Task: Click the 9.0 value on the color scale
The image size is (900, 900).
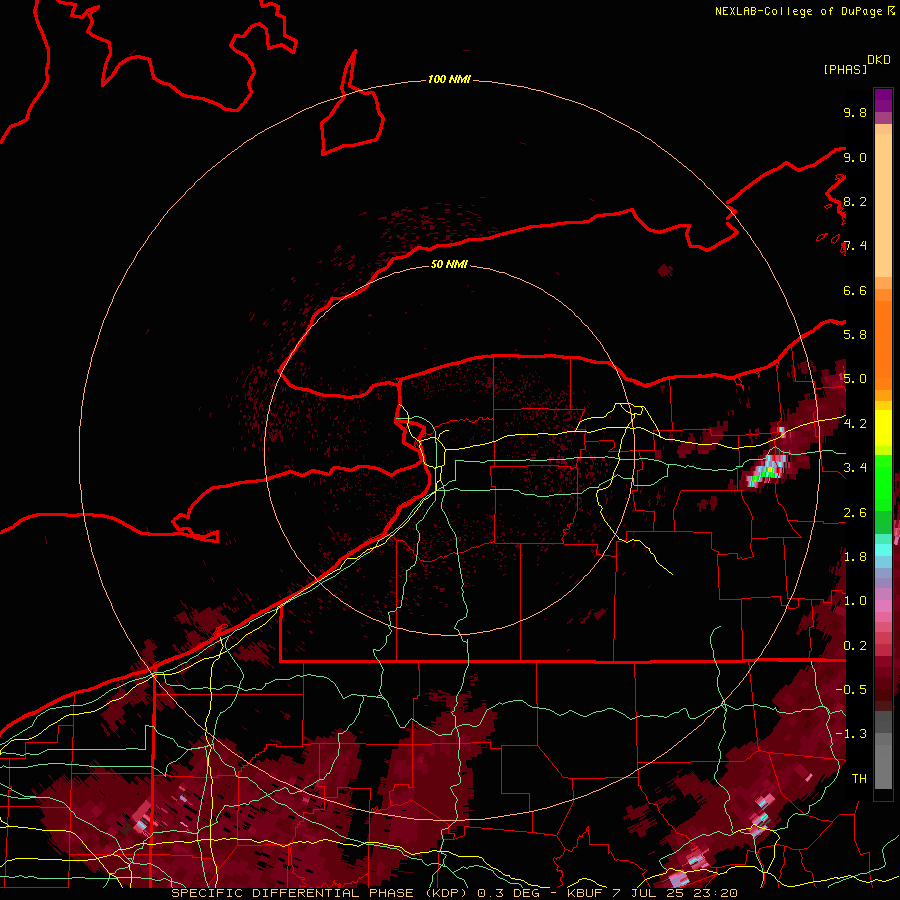Action: tap(855, 157)
